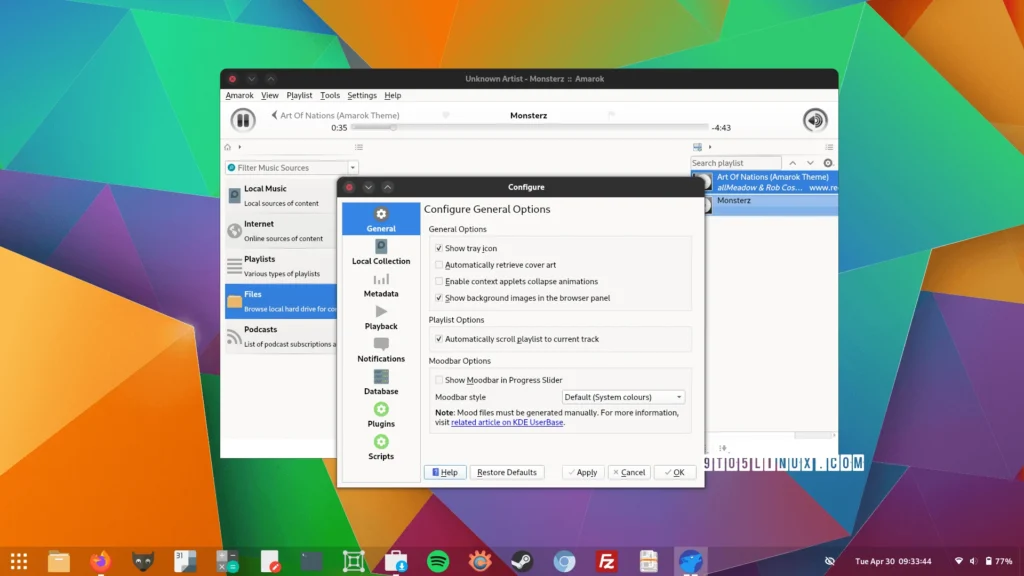Expand the arrow next to the playlist breadcrumb icon
The height and width of the screenshot is (576, 1024).
tap(710, 147)
